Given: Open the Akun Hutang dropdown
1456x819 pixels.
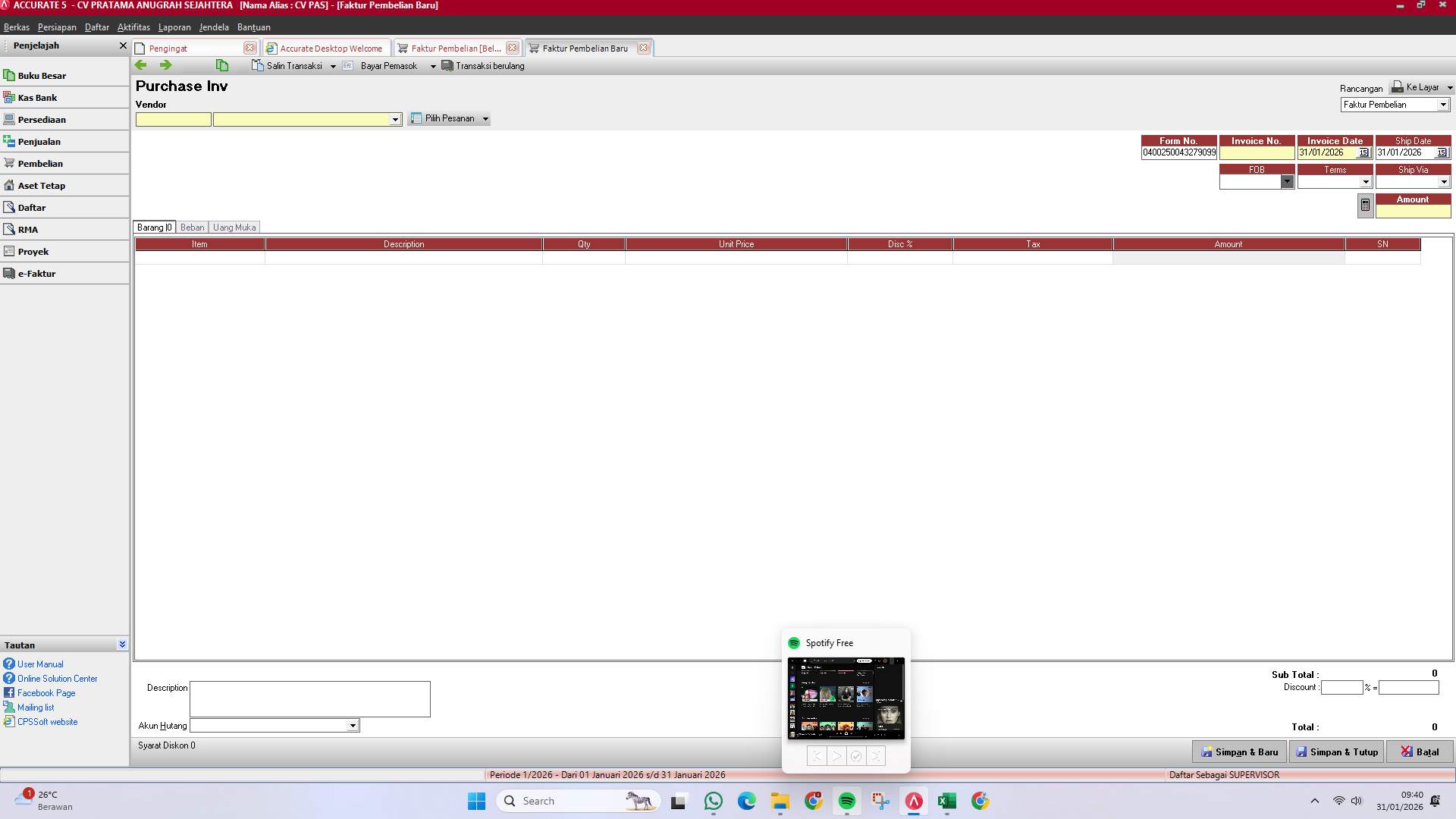Looking at the screenshot, I should [352, 726].
